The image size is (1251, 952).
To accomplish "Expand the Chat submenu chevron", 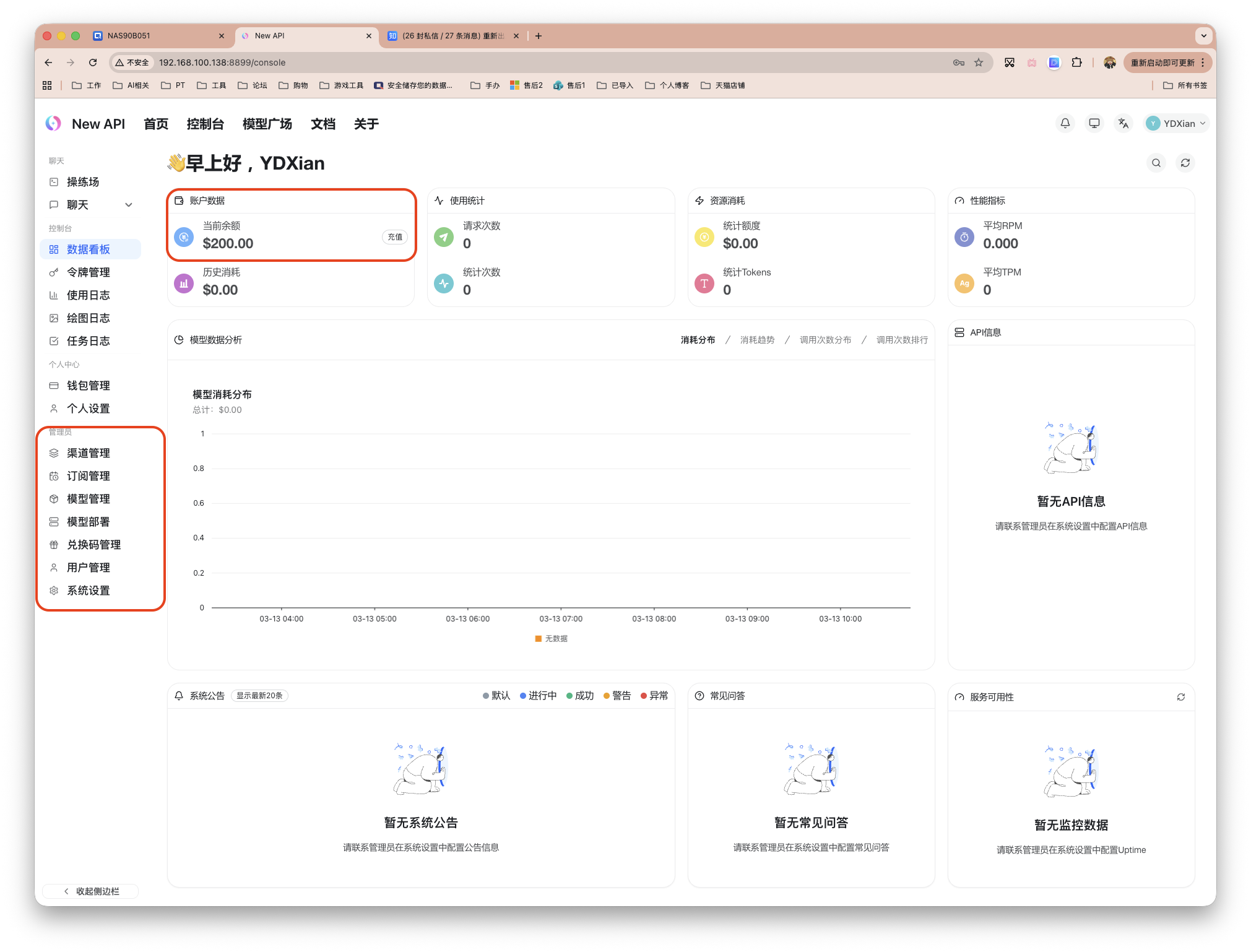I will coord(129,205).
